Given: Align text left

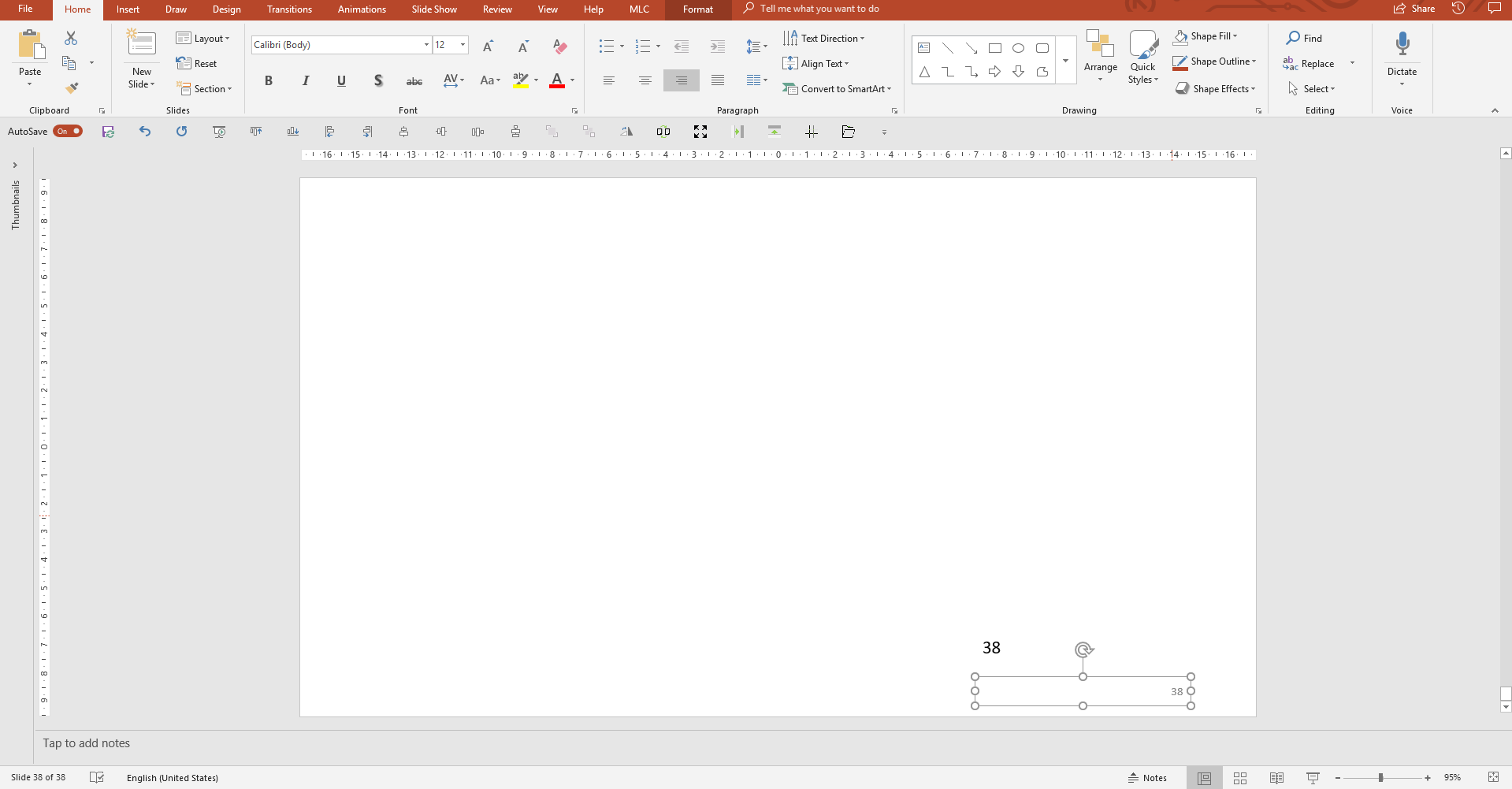Looking at the screenshot, I should pyautogui.click(x=608, y=80).
